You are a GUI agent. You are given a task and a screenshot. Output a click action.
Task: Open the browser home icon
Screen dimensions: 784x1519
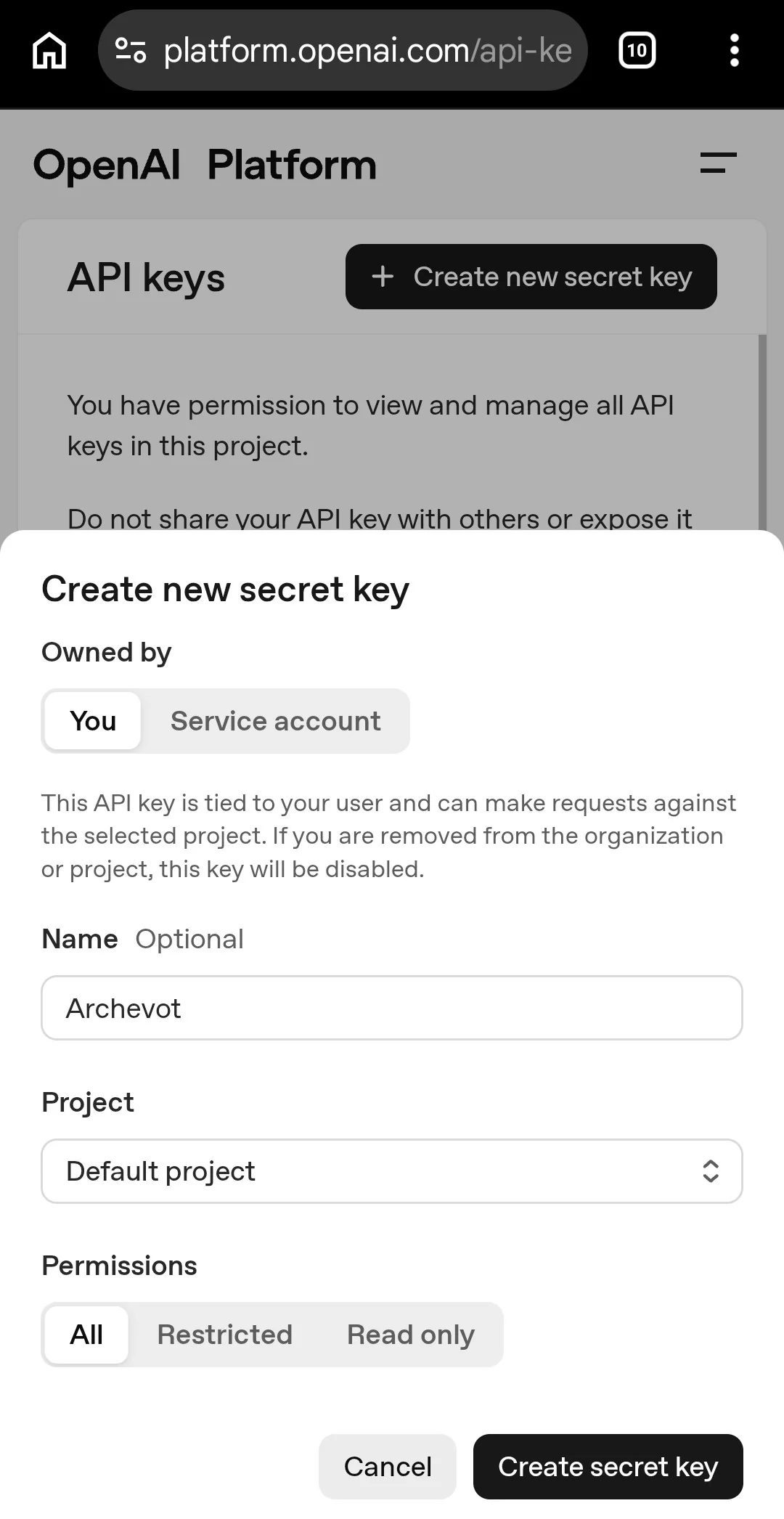coord(49,50)
